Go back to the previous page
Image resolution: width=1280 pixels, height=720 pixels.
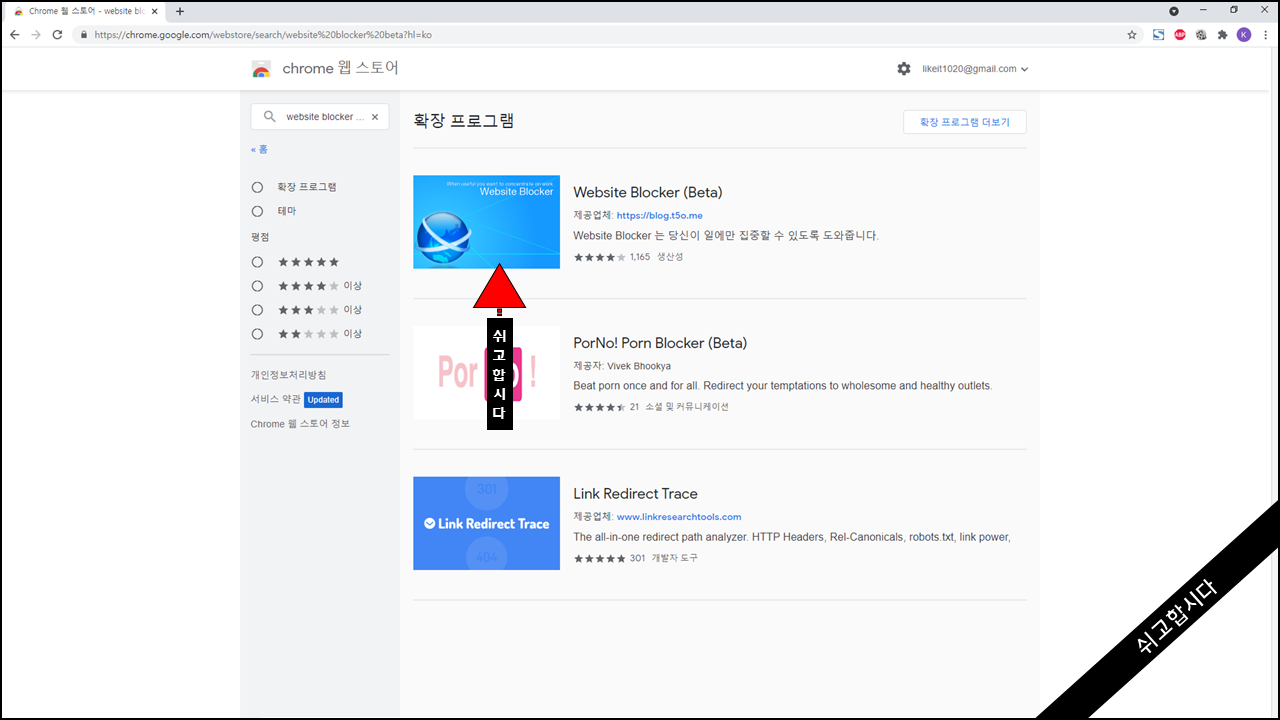tap(14, 34)
